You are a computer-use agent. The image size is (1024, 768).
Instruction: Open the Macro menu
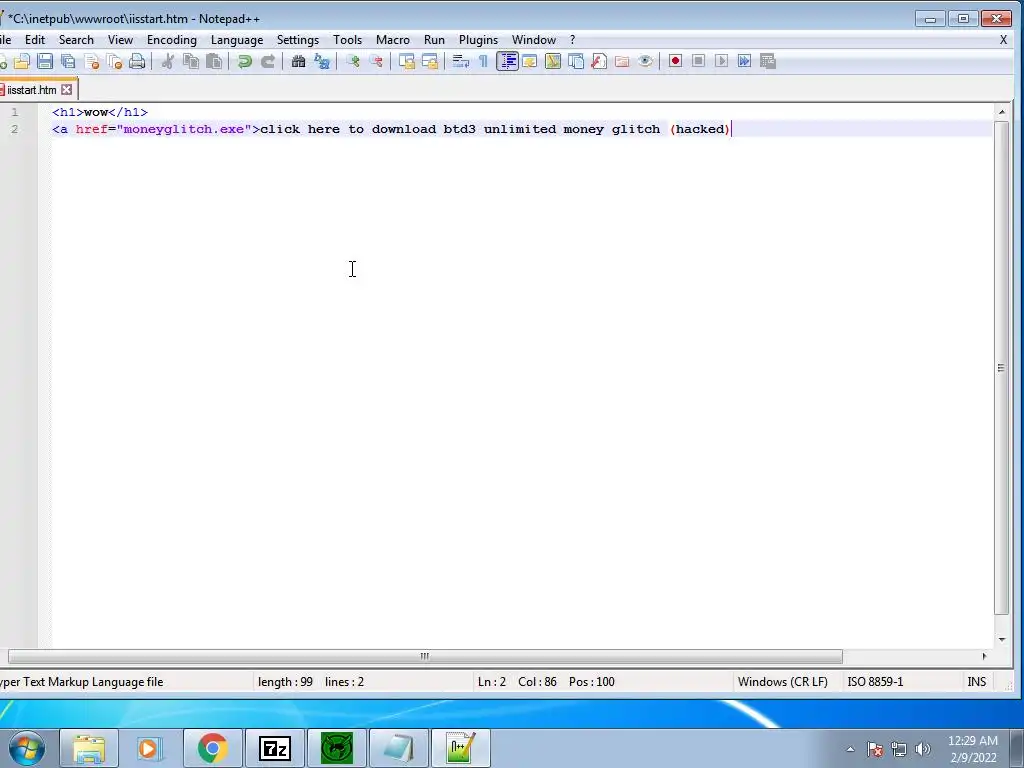(x=392, y=40)
